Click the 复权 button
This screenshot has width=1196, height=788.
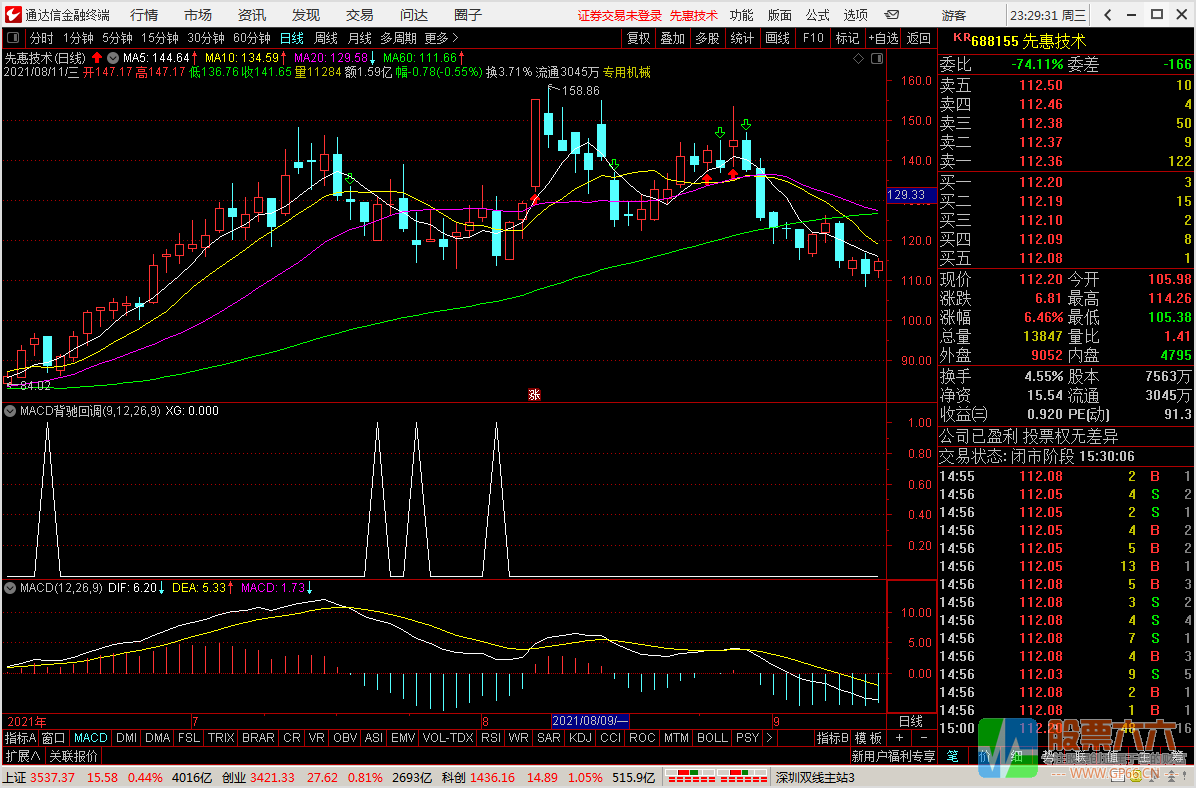coord(638,37)
